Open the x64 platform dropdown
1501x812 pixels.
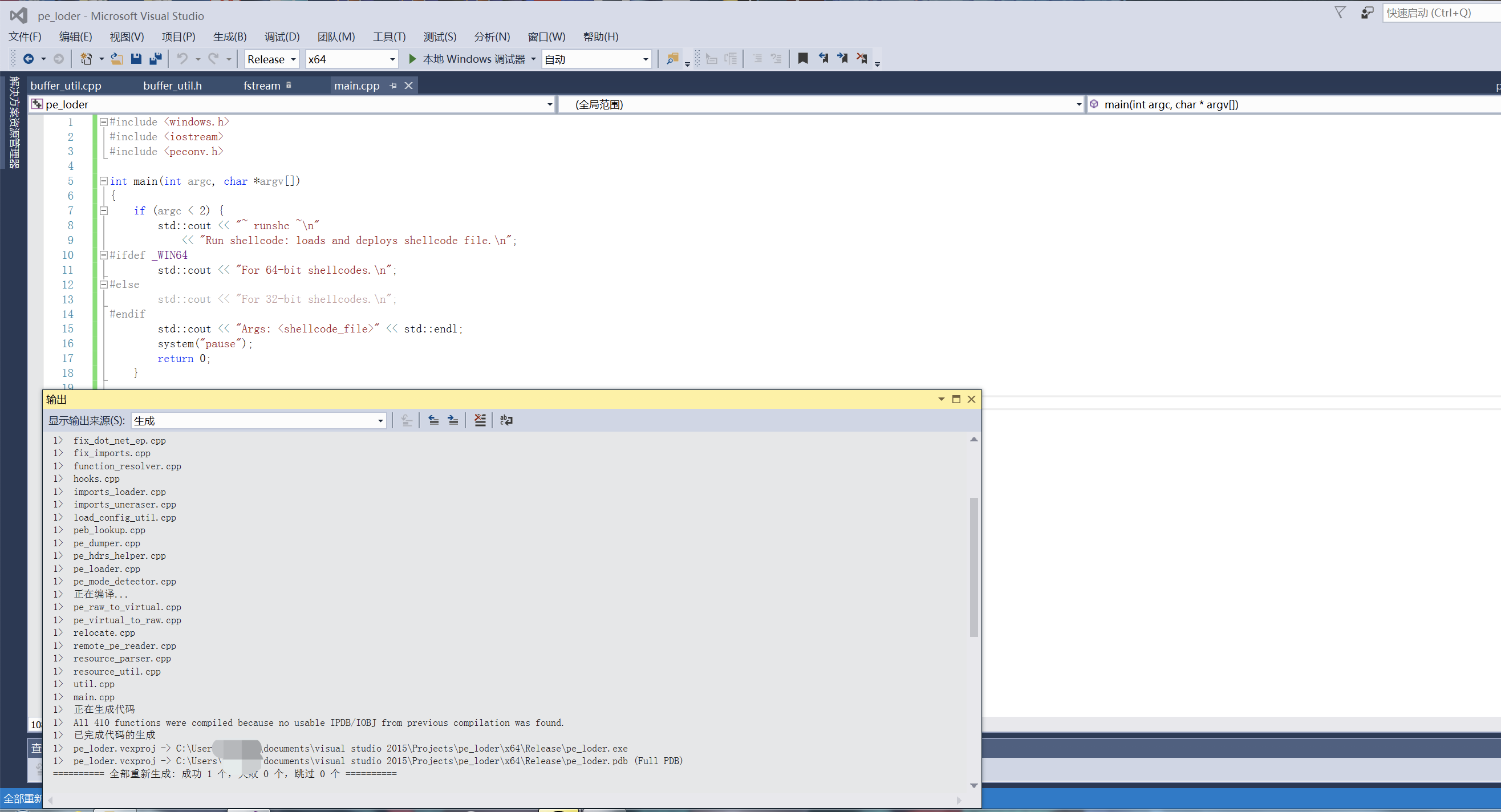(390, 59)
